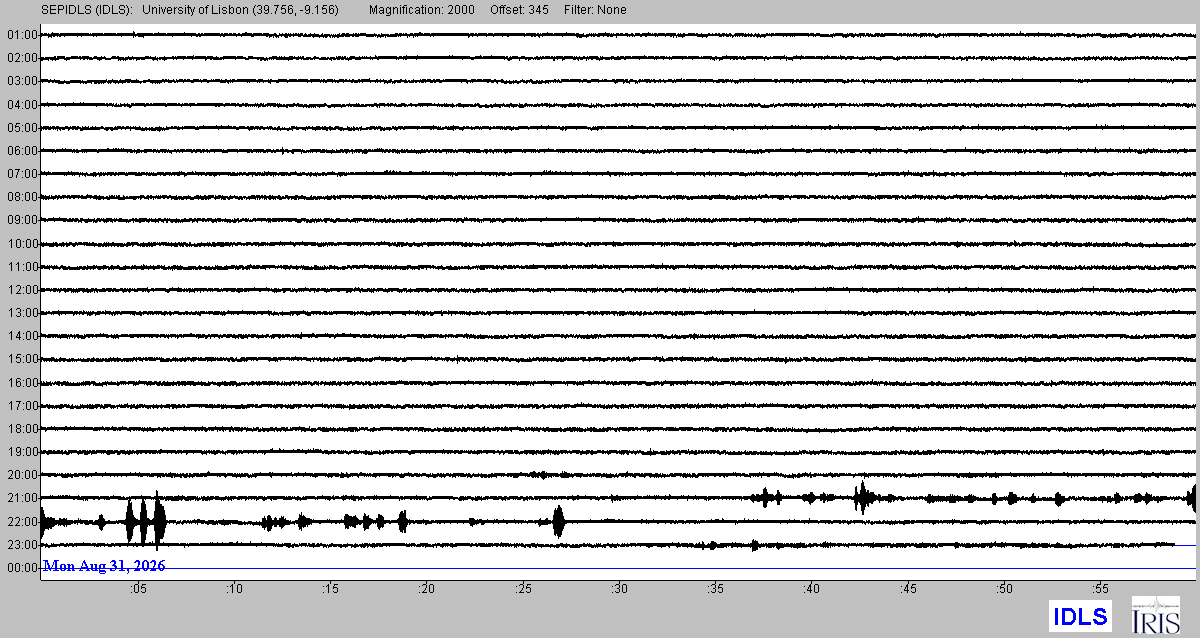This screenshot has height=638, width=1200.
Task: Click the :05 minute axis marker
Action: [138, 589]
